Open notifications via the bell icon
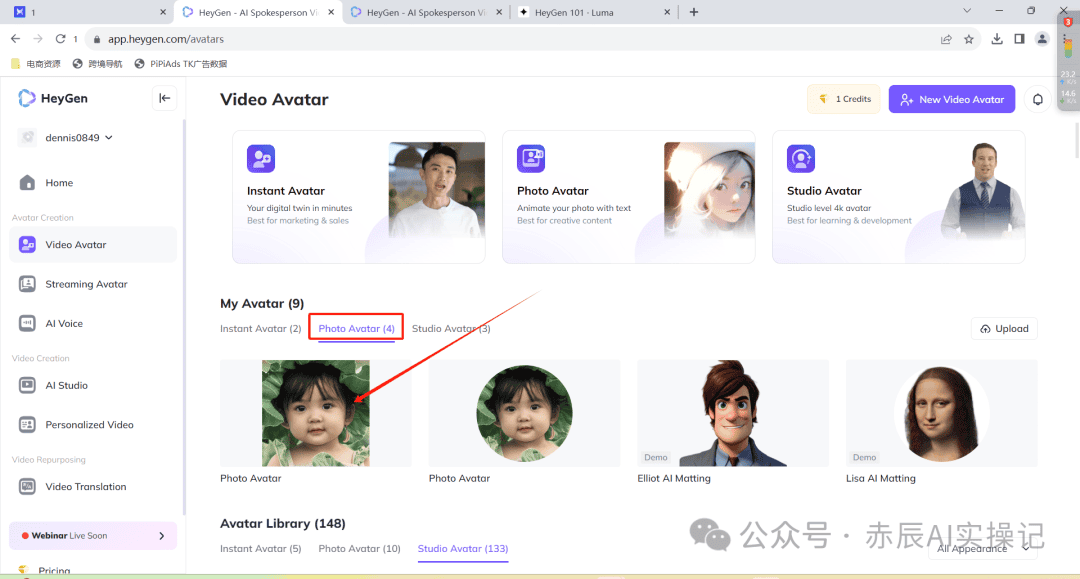 coord(1037,99)
